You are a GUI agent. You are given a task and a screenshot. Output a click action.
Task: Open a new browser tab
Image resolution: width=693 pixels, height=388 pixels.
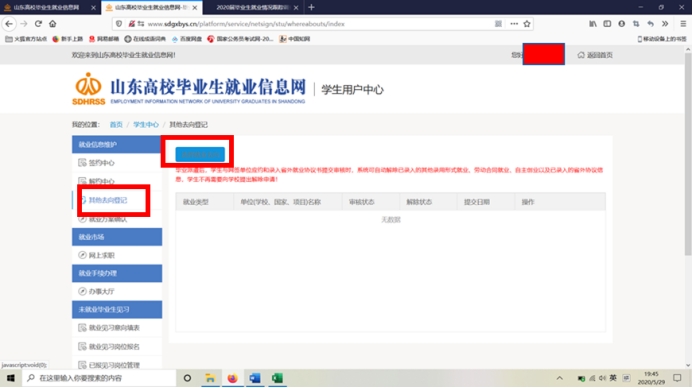click(x=311, y=8)
